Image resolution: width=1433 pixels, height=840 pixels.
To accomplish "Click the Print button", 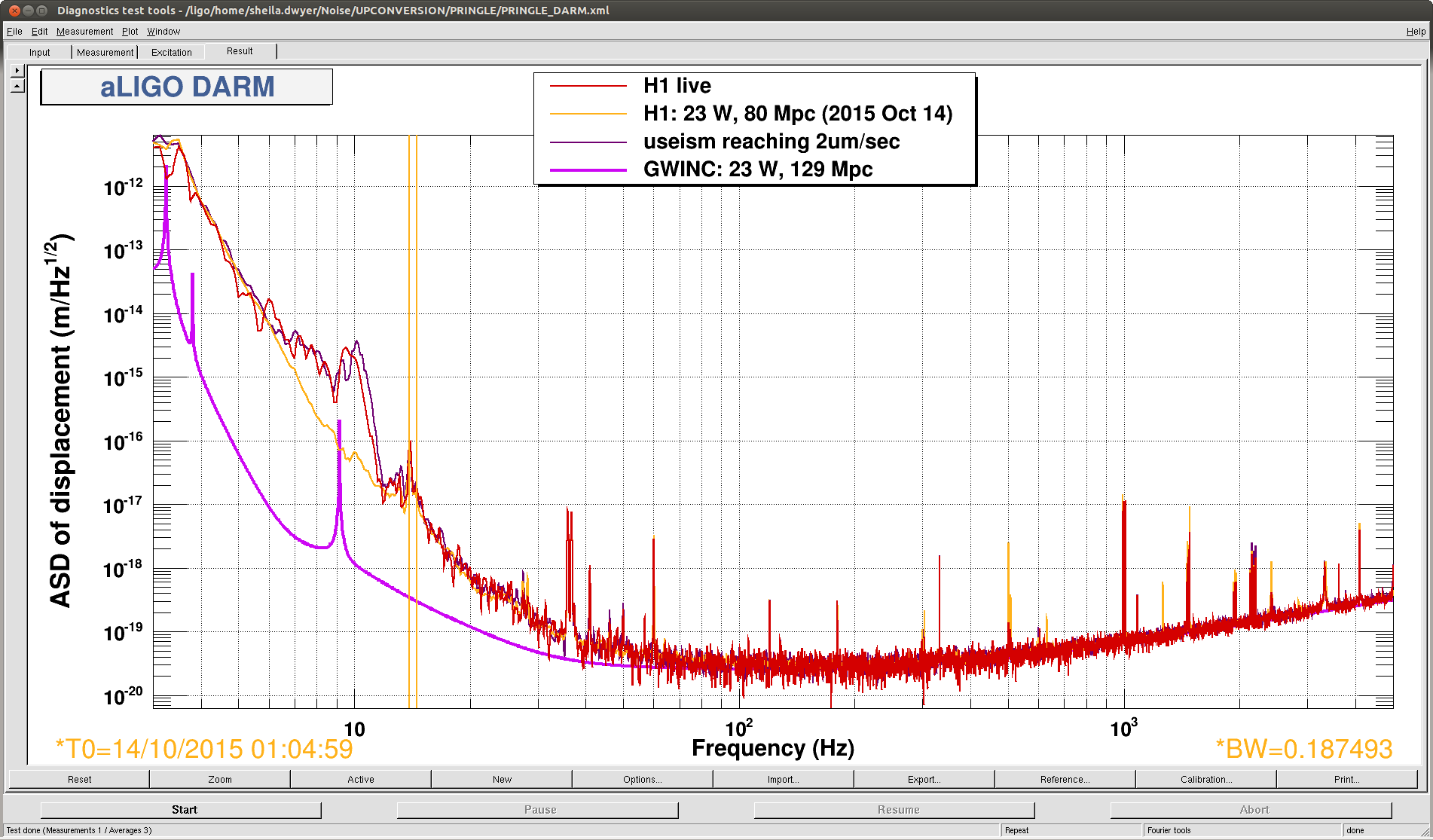I will click(x=1346, y=779).
